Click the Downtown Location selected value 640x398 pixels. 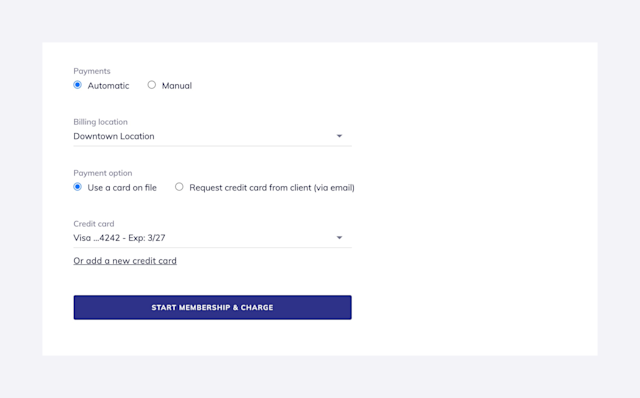click(x=114, y=136)
